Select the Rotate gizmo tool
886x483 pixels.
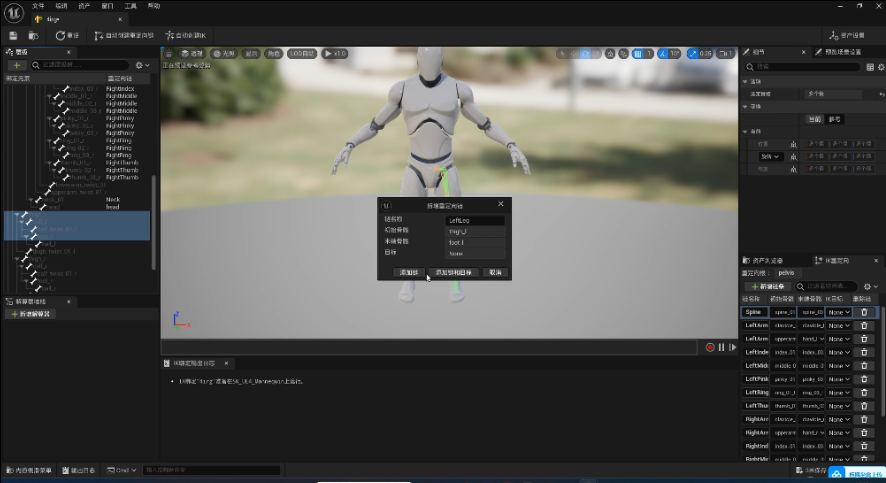(x=585, y=54)
